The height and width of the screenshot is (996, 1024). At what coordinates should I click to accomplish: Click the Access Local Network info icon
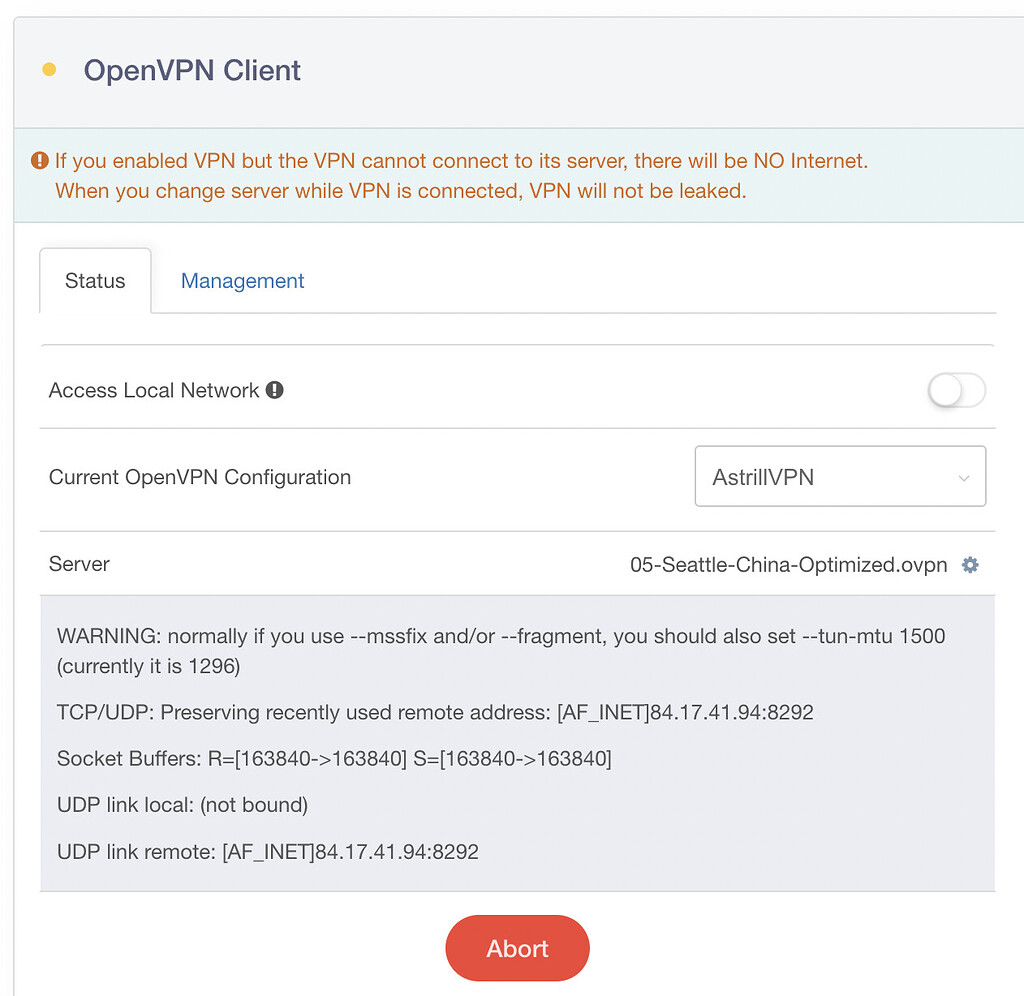click(274, 390)
